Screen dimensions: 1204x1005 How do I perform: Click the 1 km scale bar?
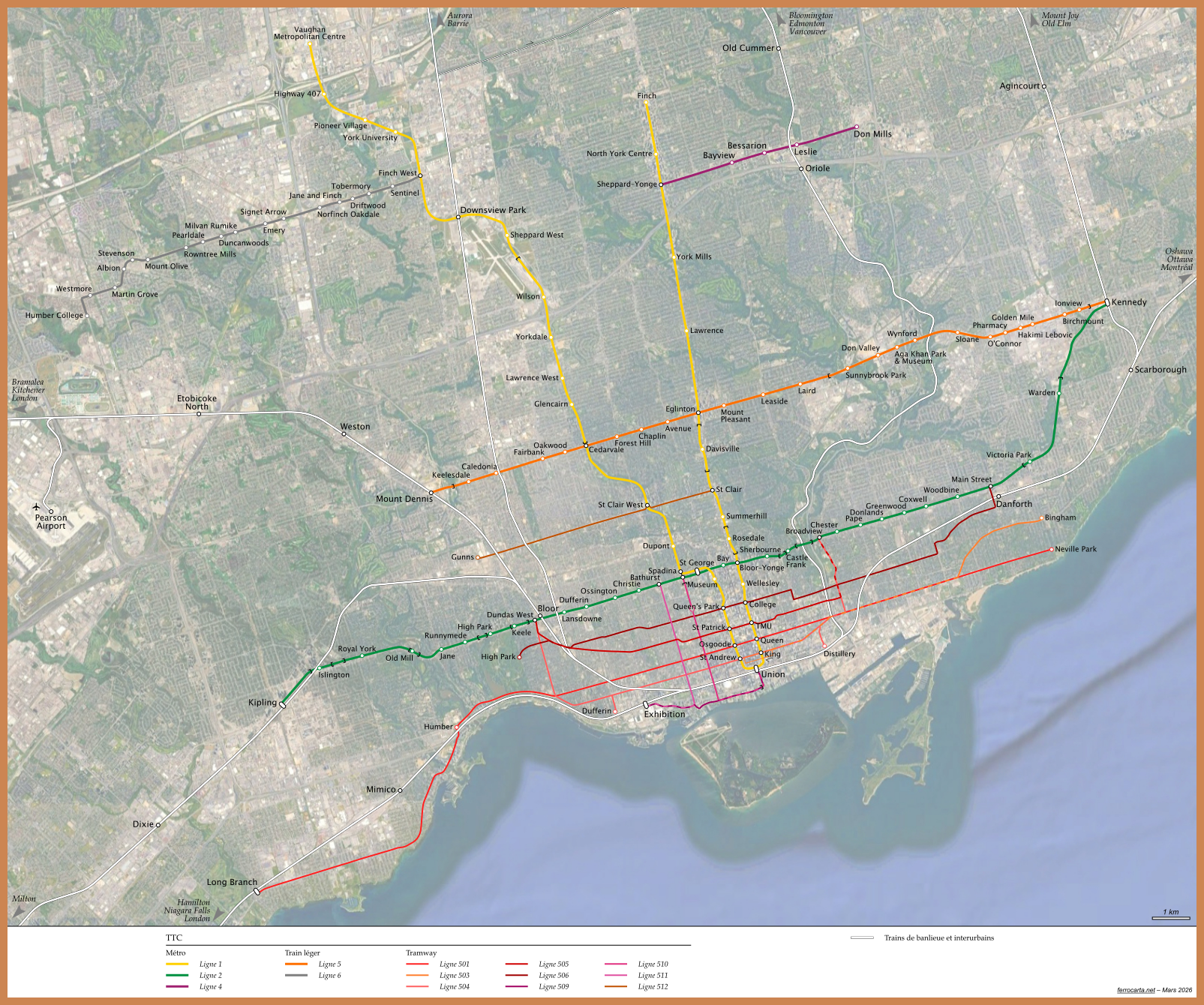(1171, 916)
